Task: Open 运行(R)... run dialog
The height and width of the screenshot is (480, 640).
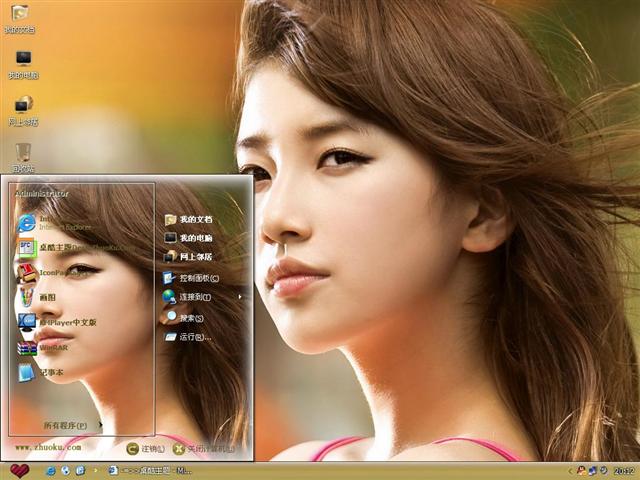Action: click(187, 337)
